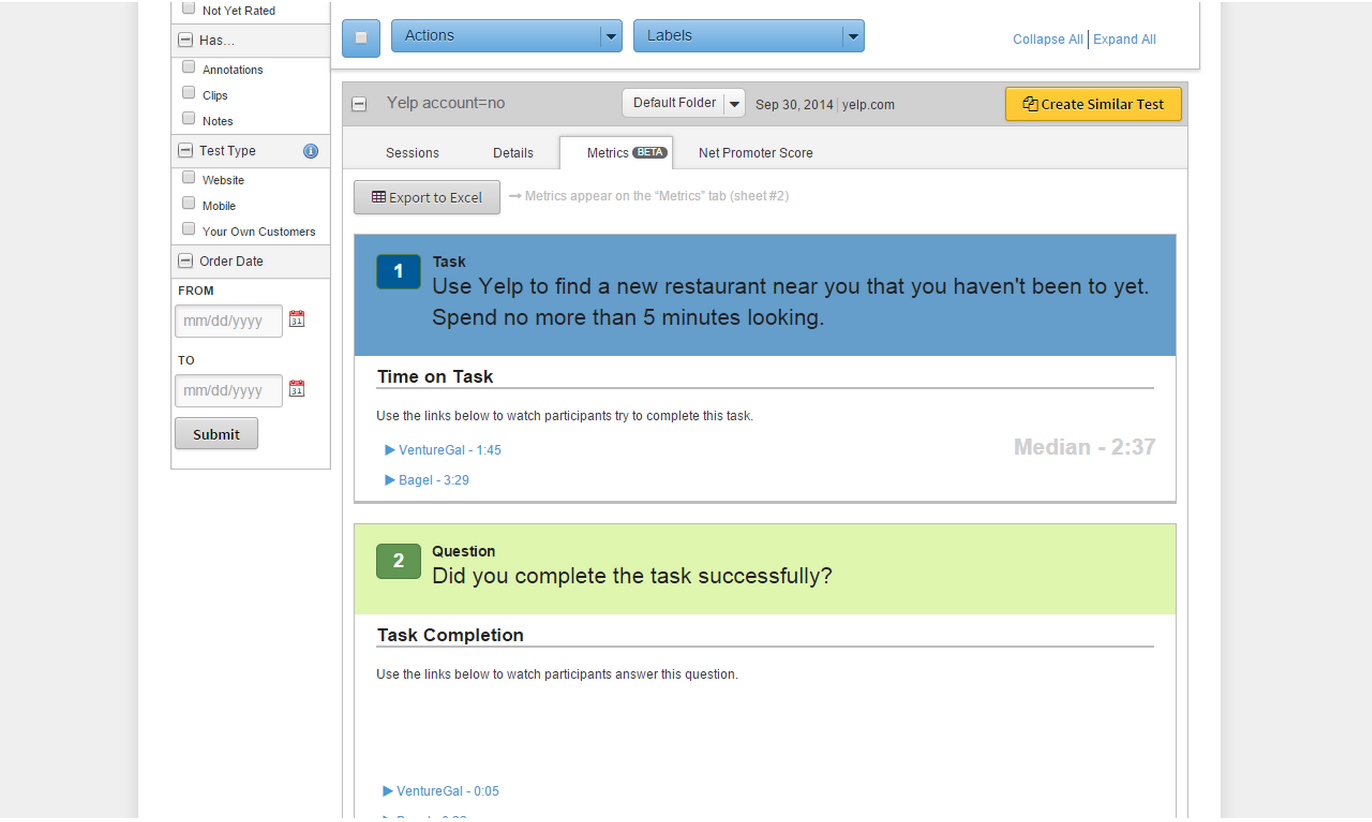This screenshot has height=822, width=1372.
Task: Enable the Annotations checkbox
Action: tap(188, 68)
